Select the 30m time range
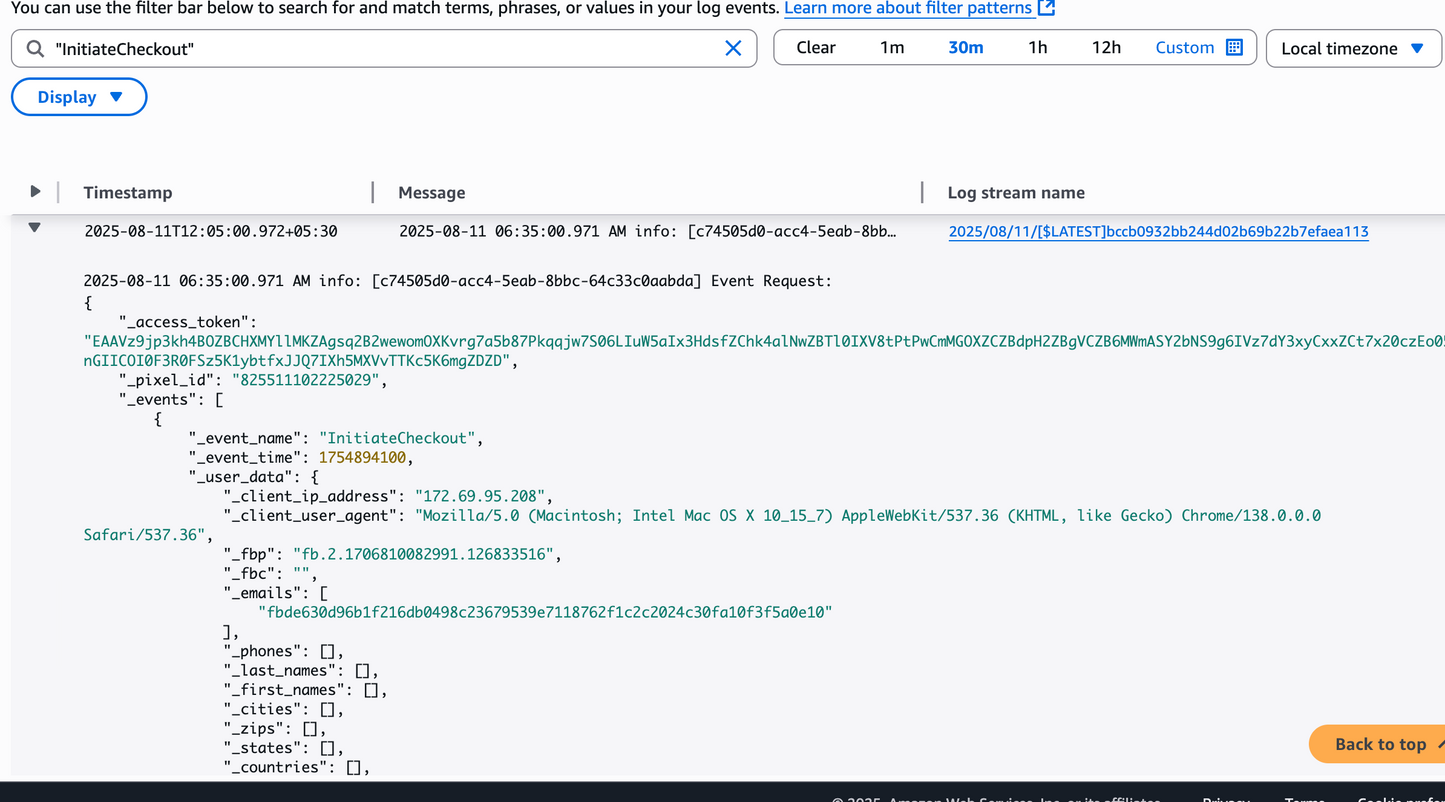Image resolution: width=1445 pixels, height=802 pixels. tap(965, 48)
